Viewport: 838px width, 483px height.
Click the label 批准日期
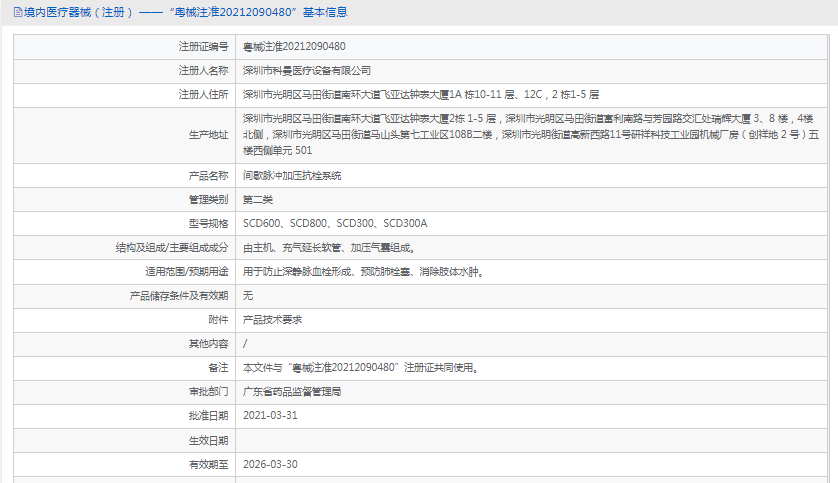208,416
